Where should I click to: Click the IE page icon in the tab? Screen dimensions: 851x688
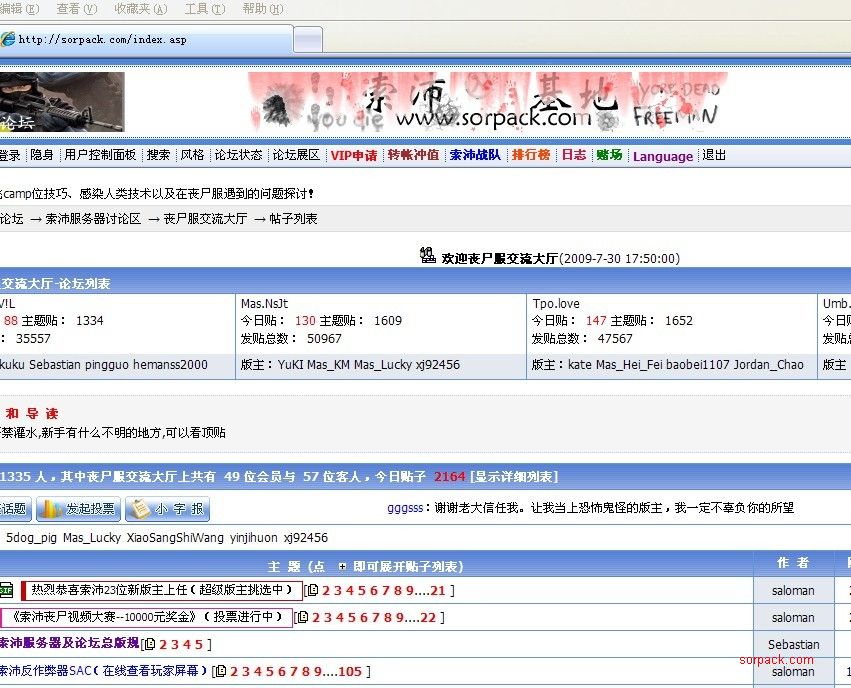coord(8,40)
